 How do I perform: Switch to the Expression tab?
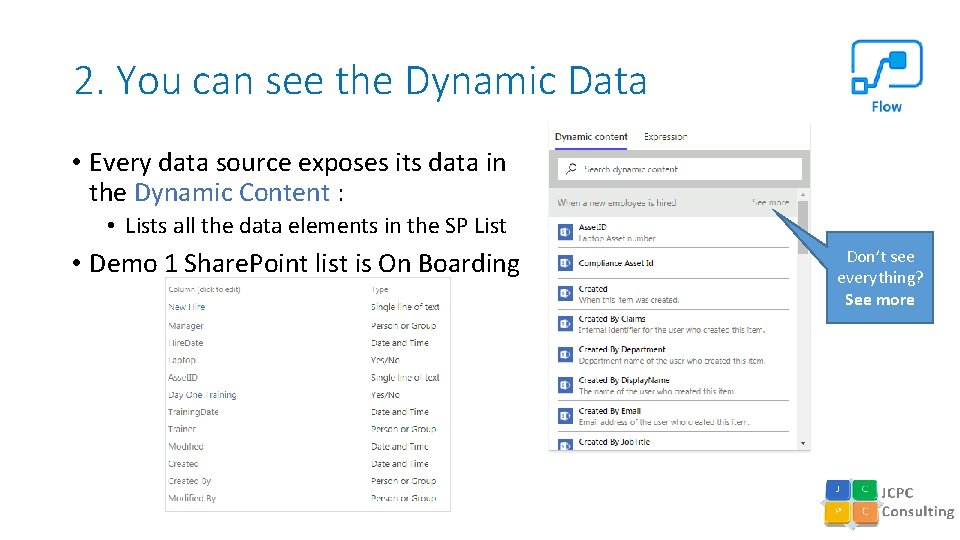[x=666, y=137]
